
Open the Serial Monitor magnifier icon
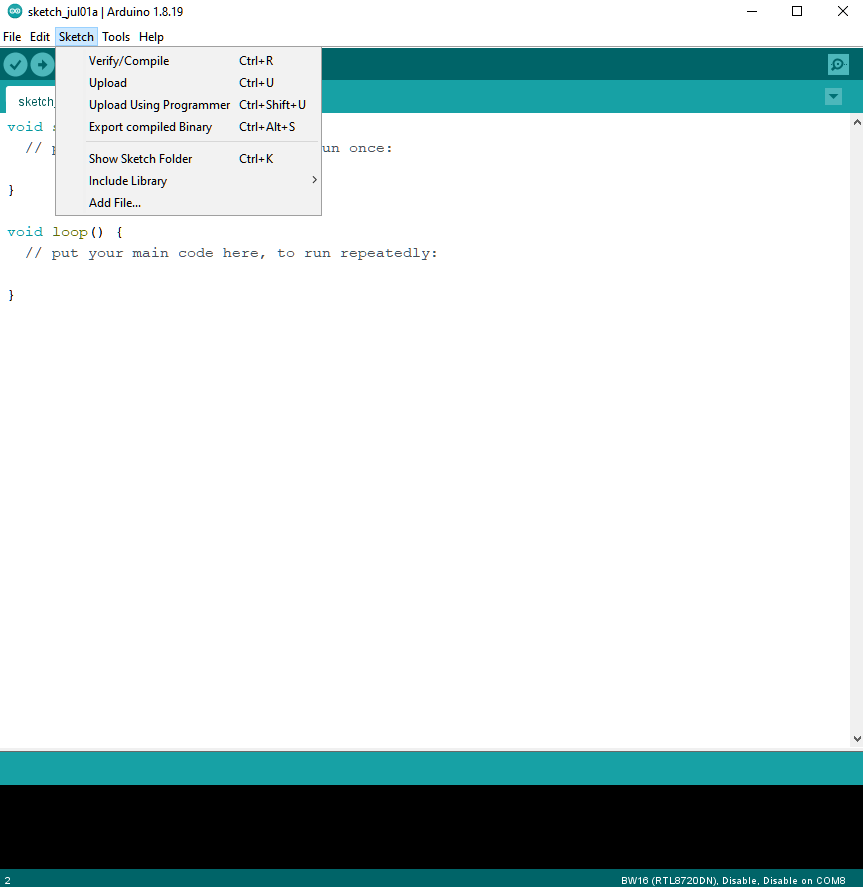click(x=838, y=64)
